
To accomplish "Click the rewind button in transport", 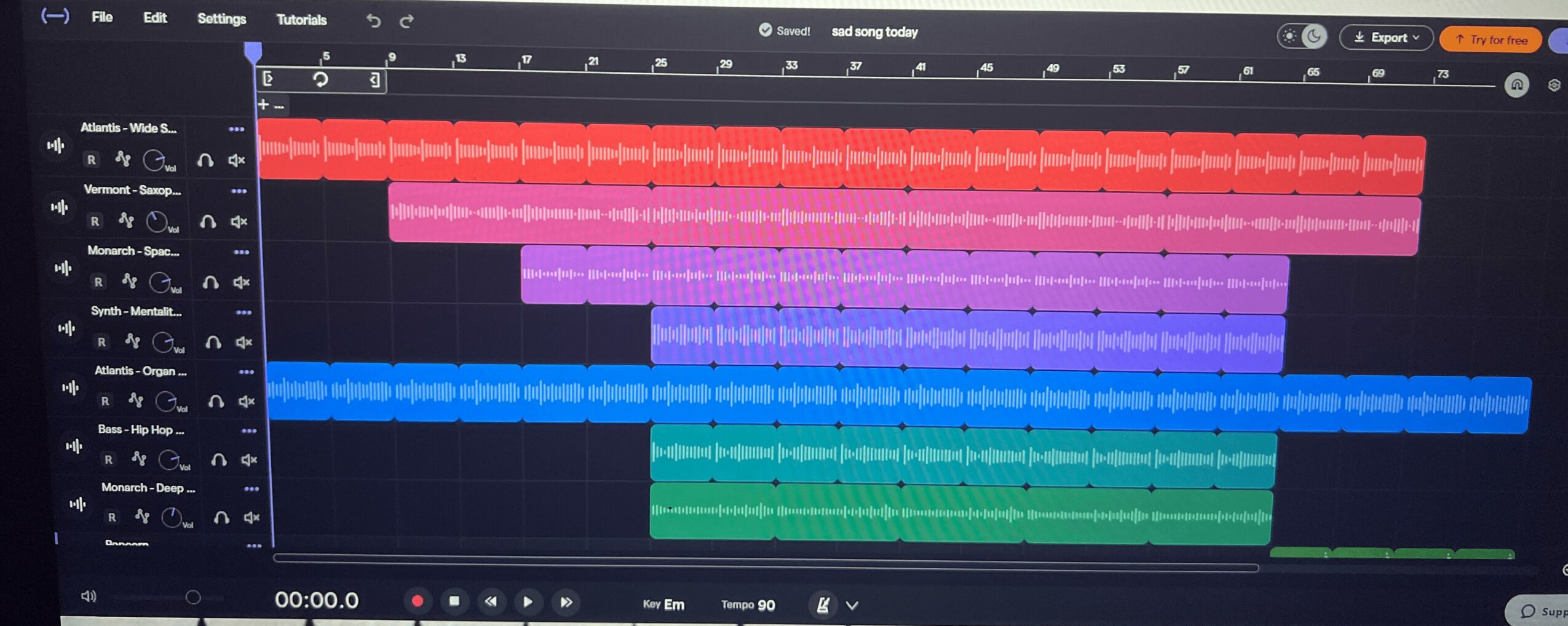I will 491,601.
